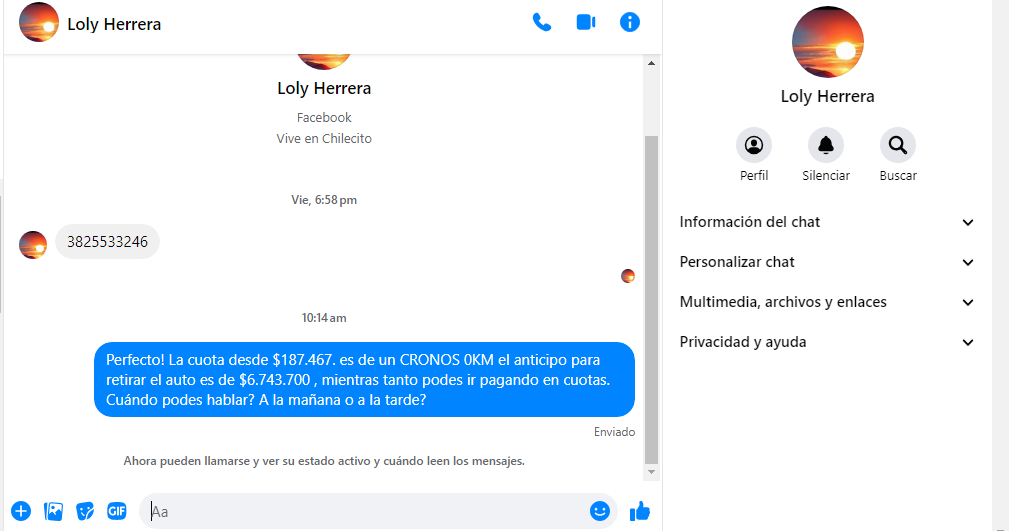Viewport: 1009px width, 531px height.
Task: Expand Privacidad y ayuda section
Action: point(827,342)
